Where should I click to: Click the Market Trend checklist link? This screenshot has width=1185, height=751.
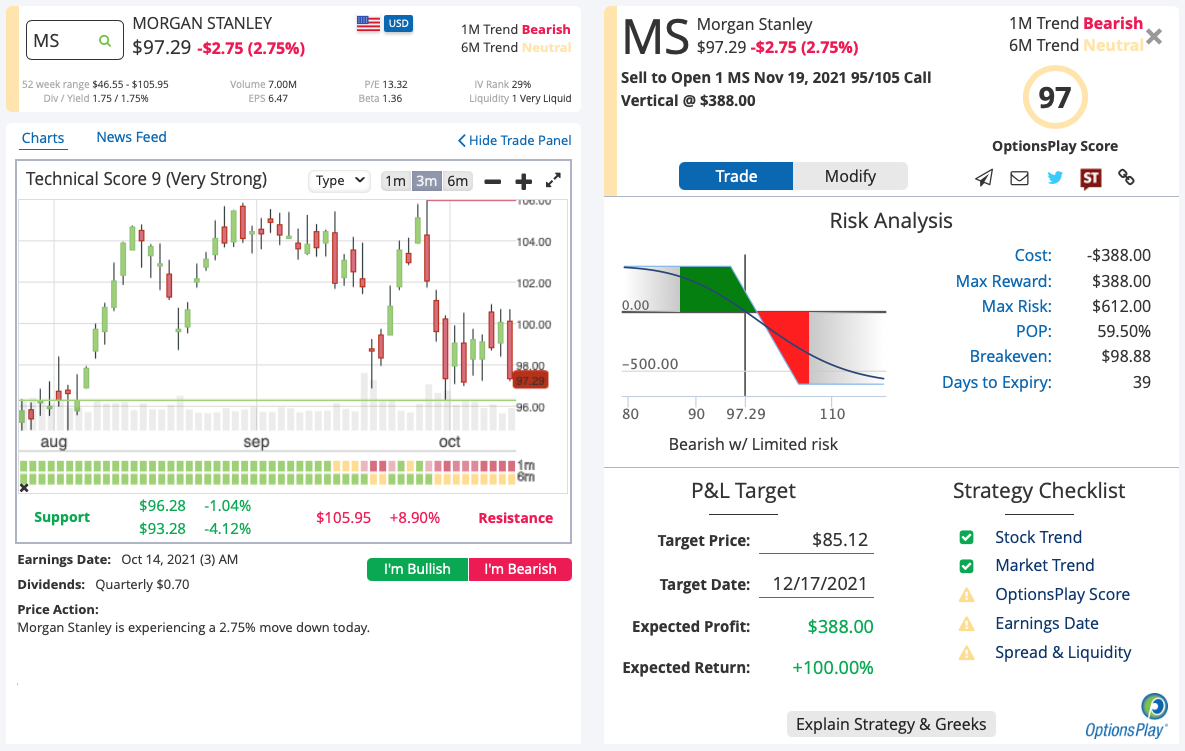1044,565
